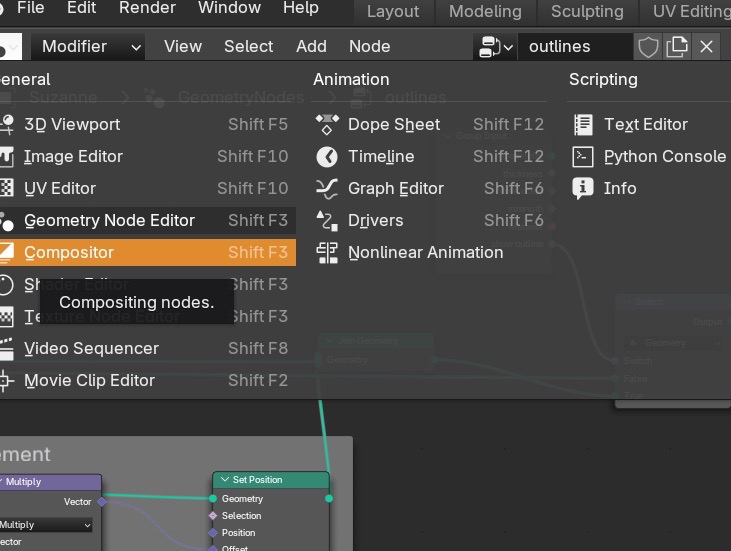Click the Python Console icon

click(x=583, y=157)
